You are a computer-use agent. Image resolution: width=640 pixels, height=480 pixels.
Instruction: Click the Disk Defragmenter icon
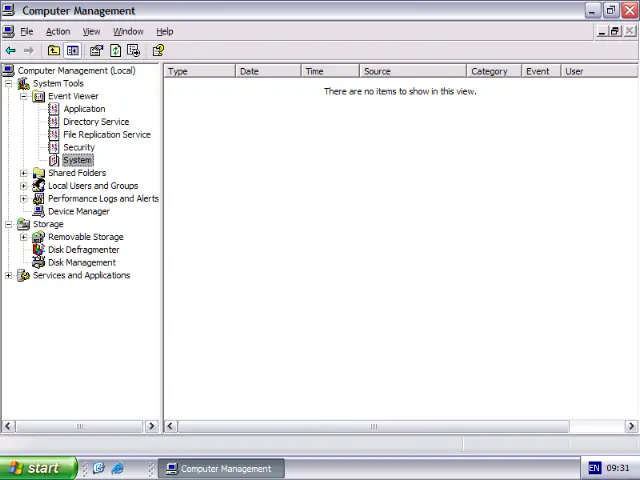point(39,249)
